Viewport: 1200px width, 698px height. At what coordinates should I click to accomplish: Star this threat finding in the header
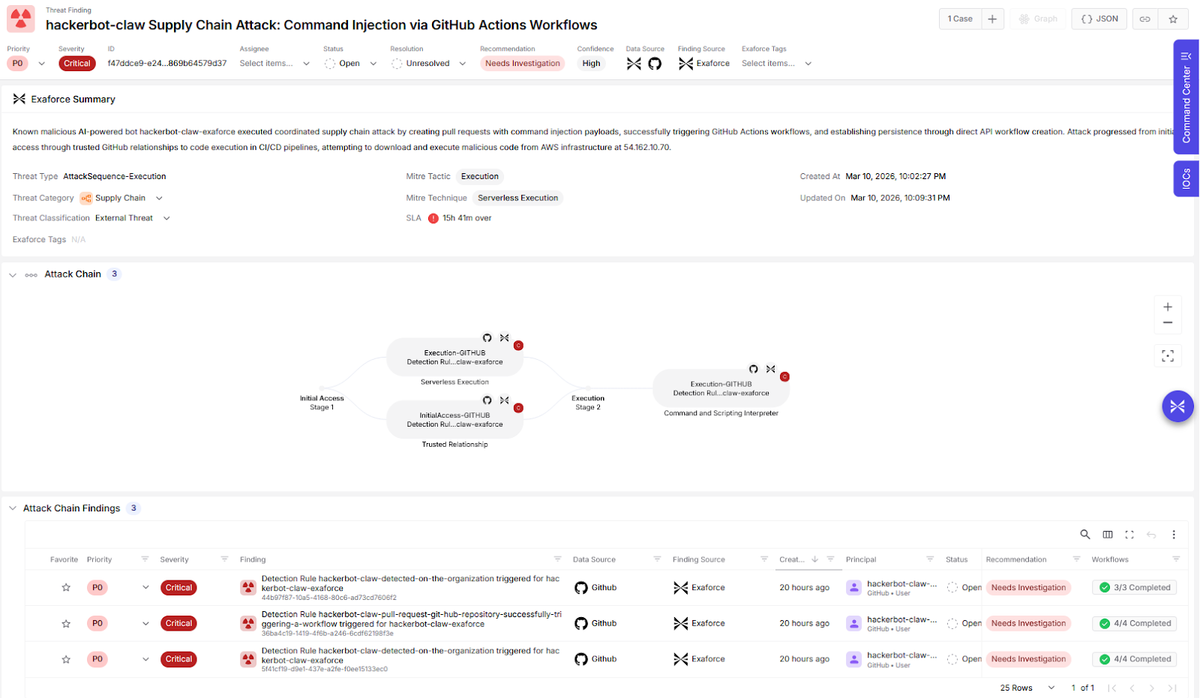1173,18
